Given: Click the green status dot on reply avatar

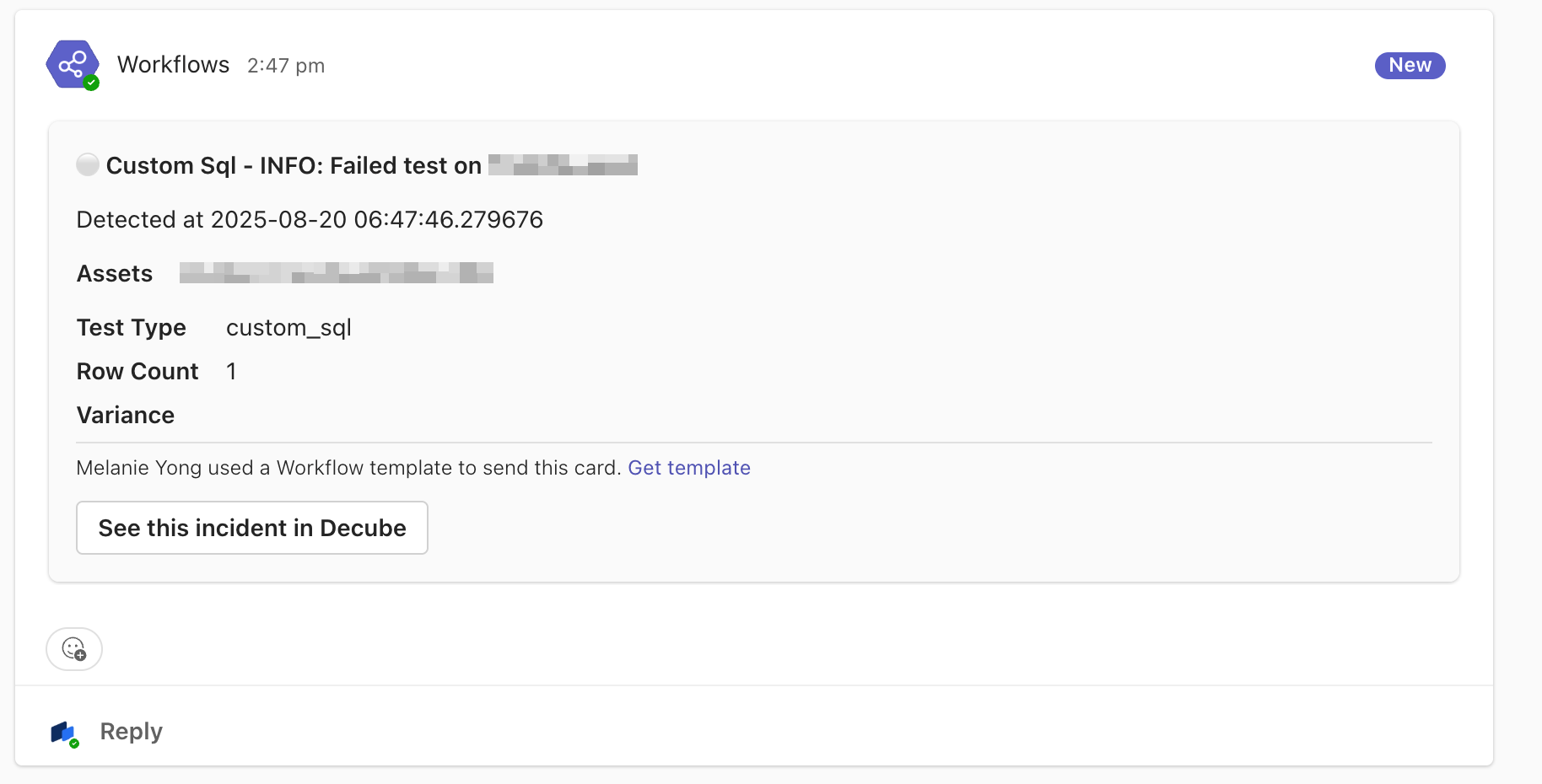Looking at the screenshot, I should (x=74, y=744).
